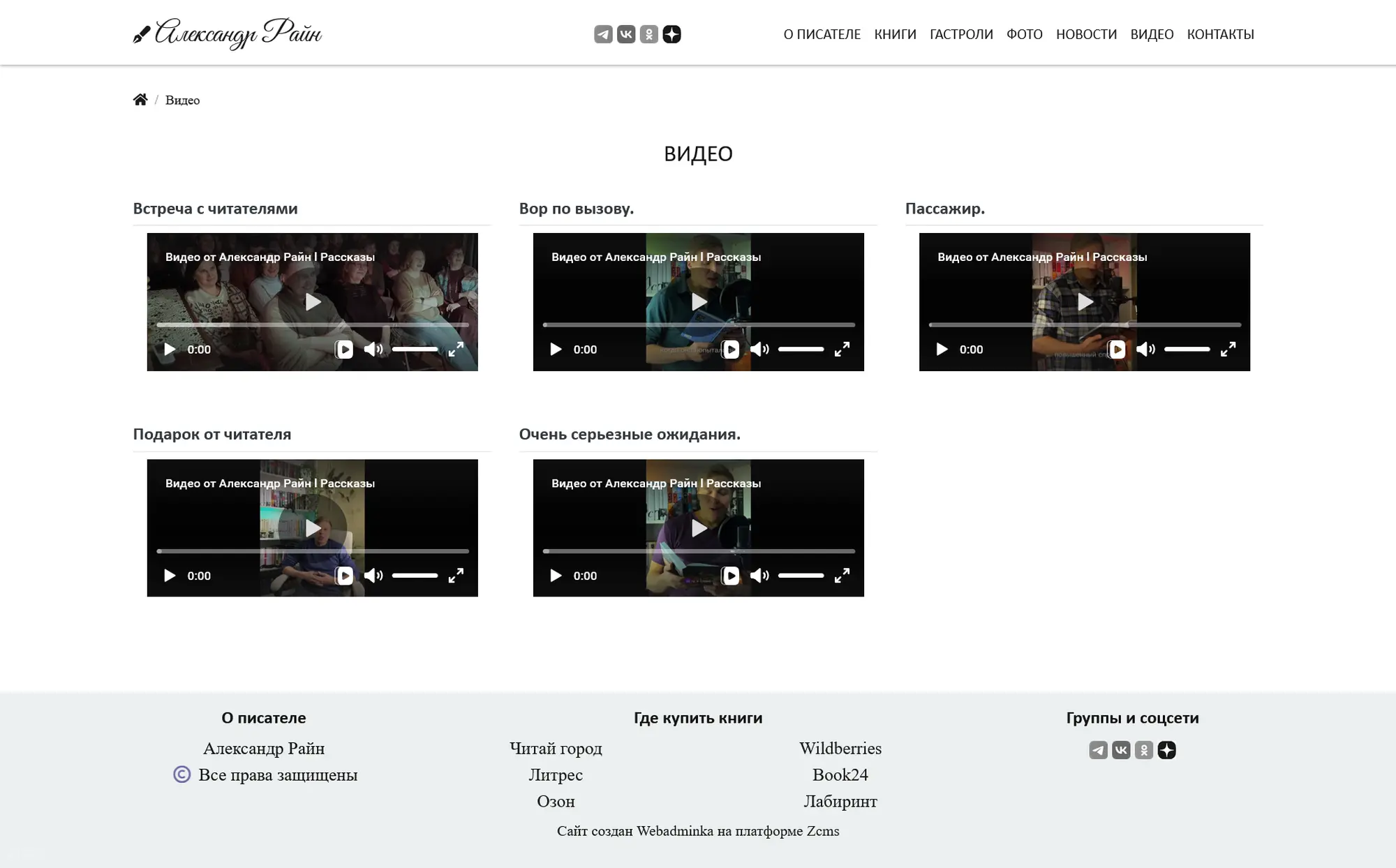Image resolution: width=1396 pixels, height=868 pixels.
Task: Open VK icon in header
Action: coord(626,34)
